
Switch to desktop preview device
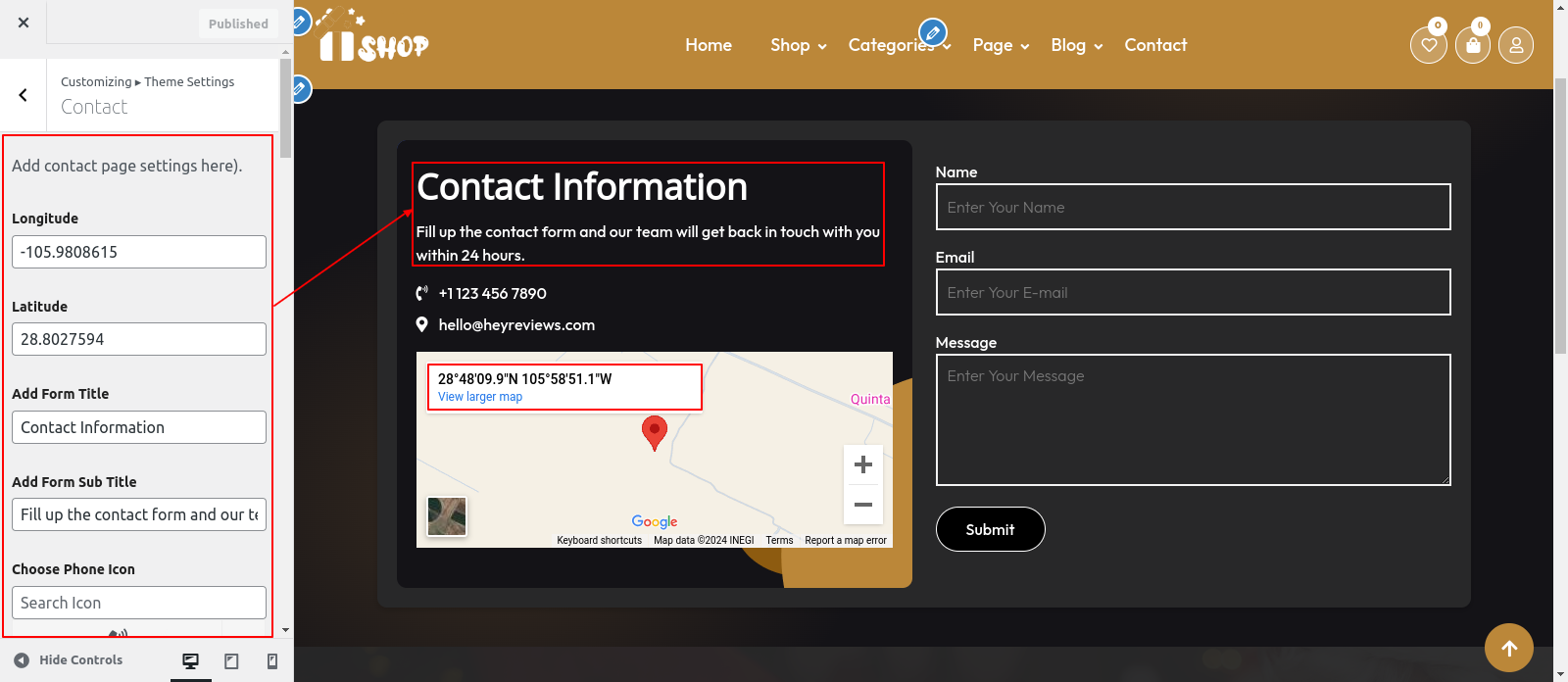[191, 661]
